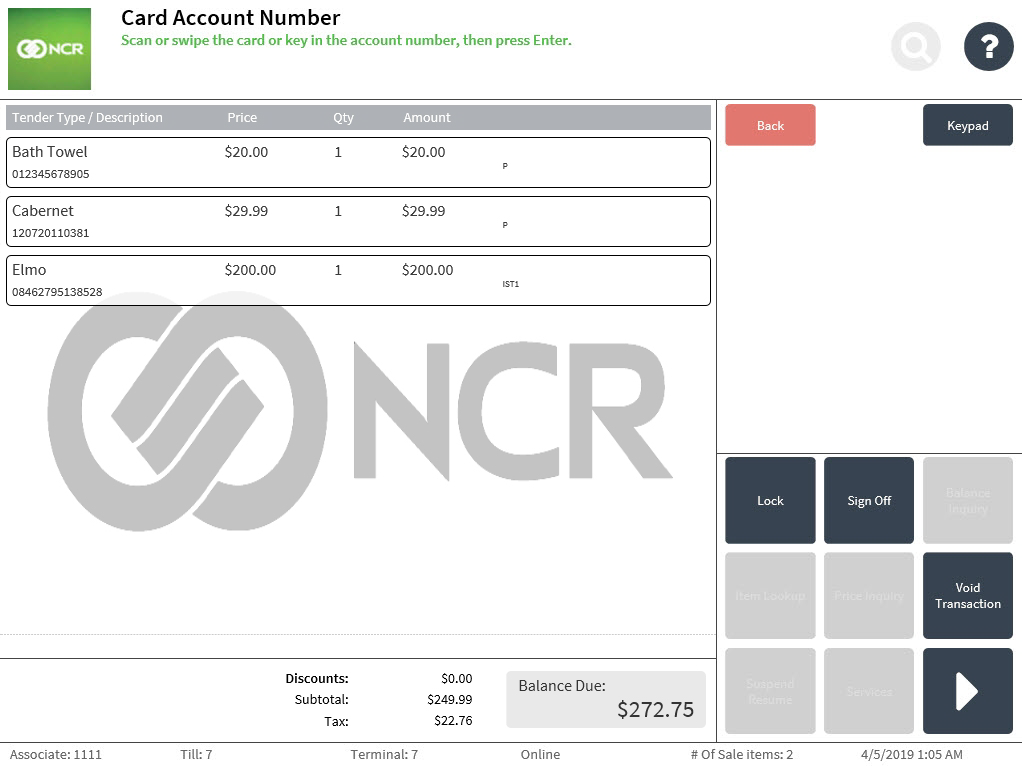Lock the terminal
This screenshot has width=1022, height=766.
pos(770,500)
